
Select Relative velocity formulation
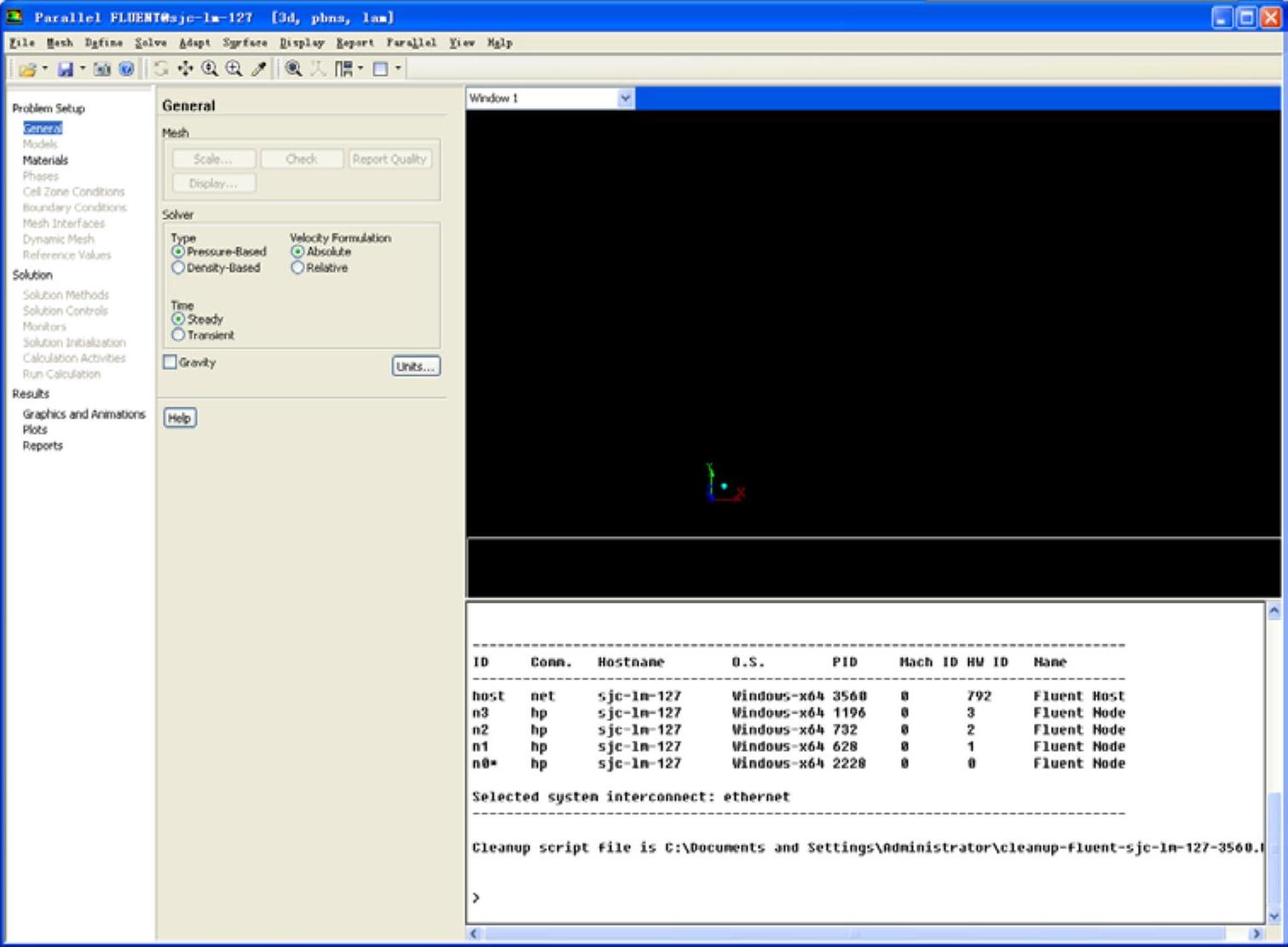pyautogui.click(x=297, y=268)
